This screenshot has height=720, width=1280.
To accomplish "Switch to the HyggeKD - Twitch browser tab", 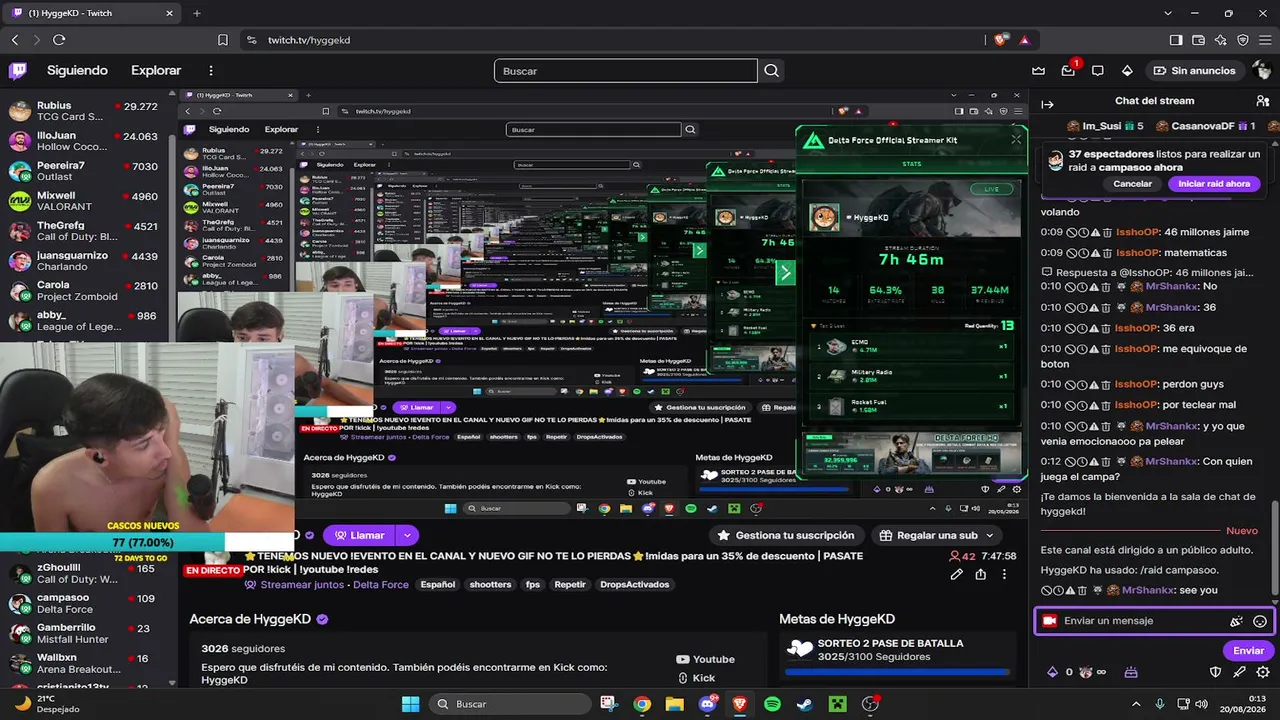I will 90,13.
